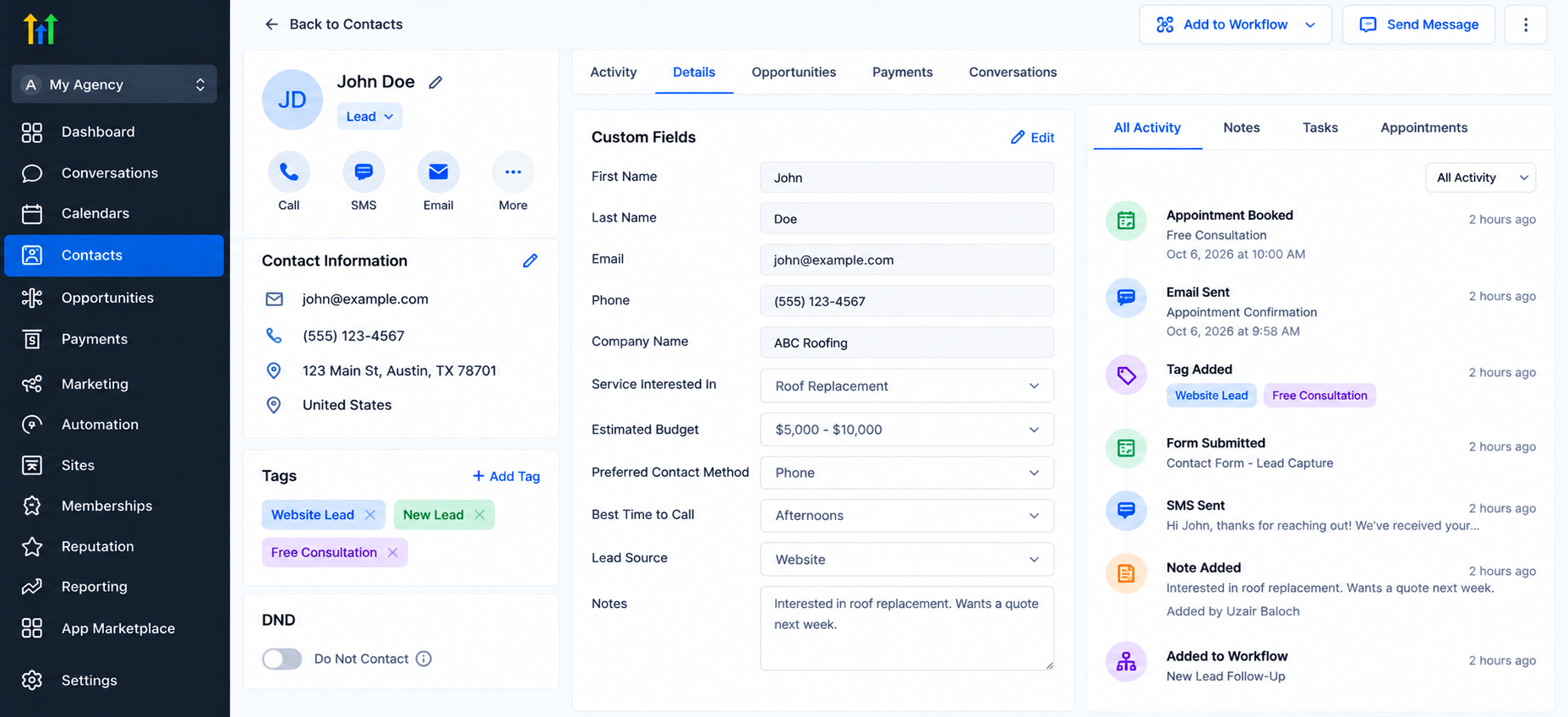Click the Company Name input field
Image resolution: width=1568 pixels, height=717 pixels.
(907, 342)
